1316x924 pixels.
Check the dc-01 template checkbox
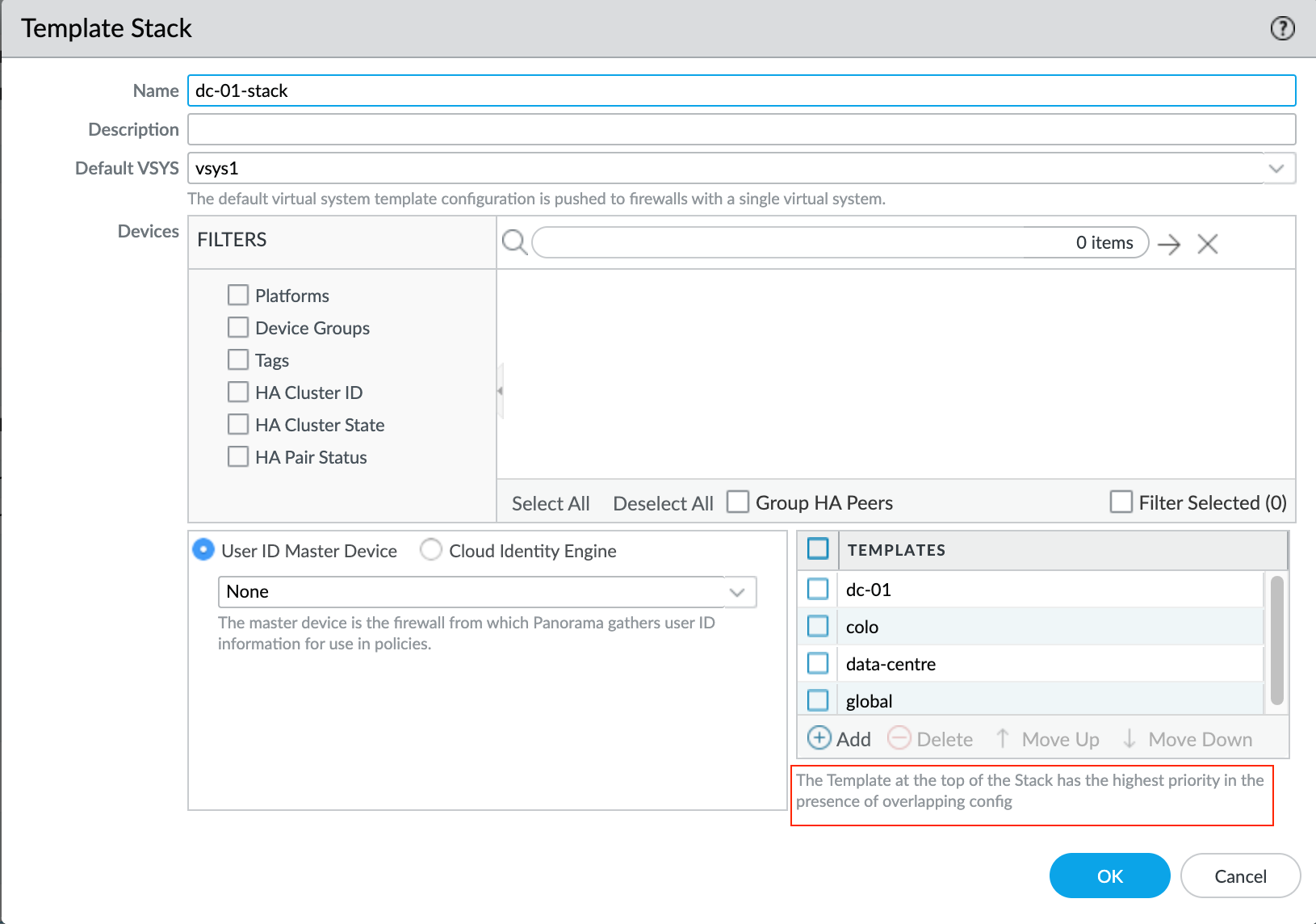coord(816,589)
